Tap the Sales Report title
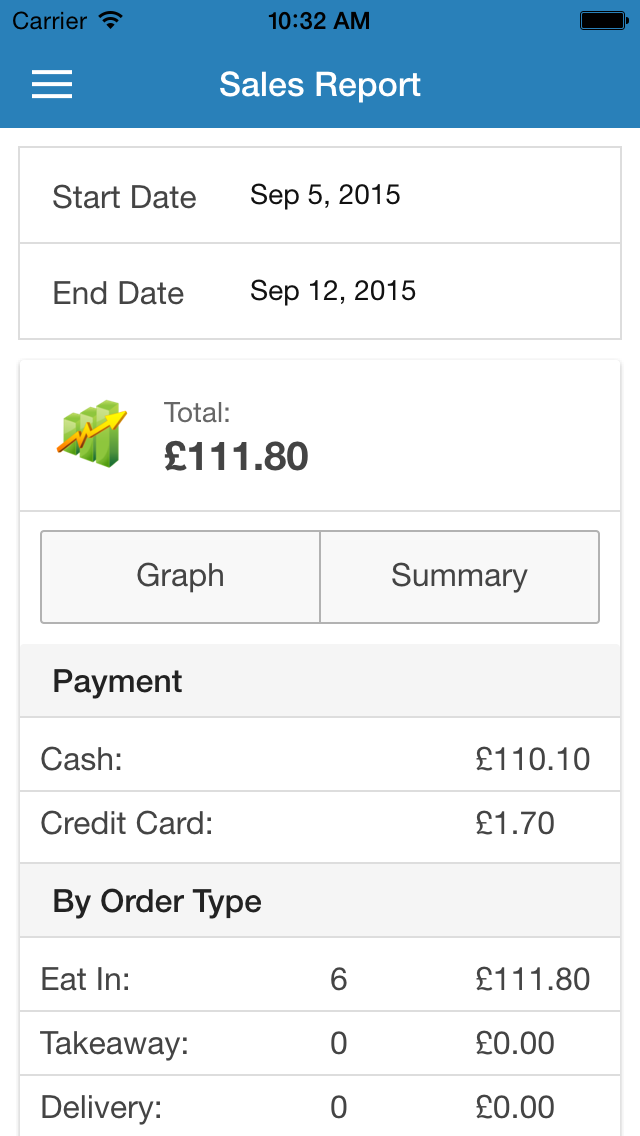This screenshot has height=1136, width=640. [320, 85]
